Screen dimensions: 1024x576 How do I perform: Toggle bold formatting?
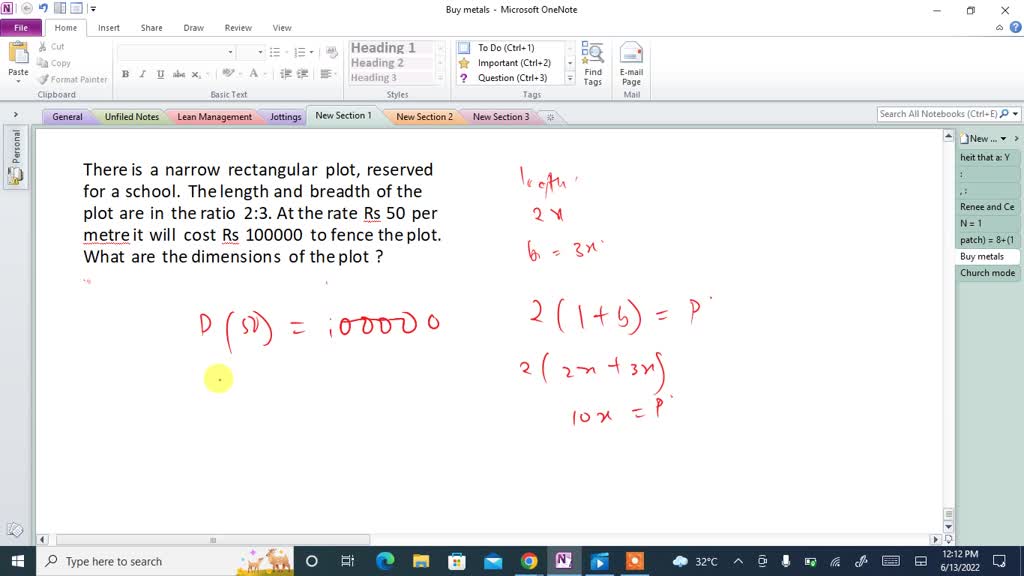pos(125,73)
